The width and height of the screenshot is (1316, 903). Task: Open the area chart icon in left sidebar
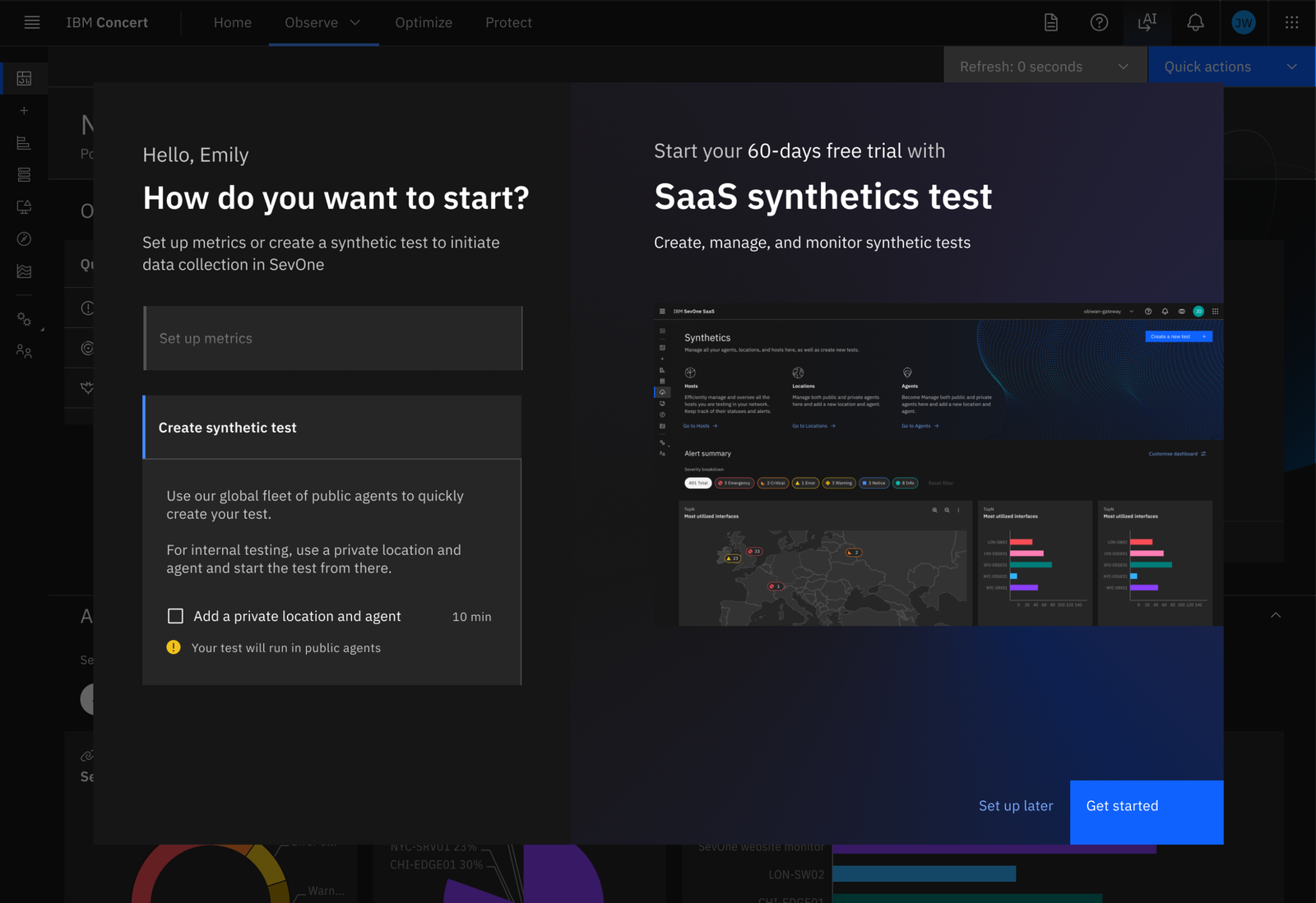pos(24,271)
